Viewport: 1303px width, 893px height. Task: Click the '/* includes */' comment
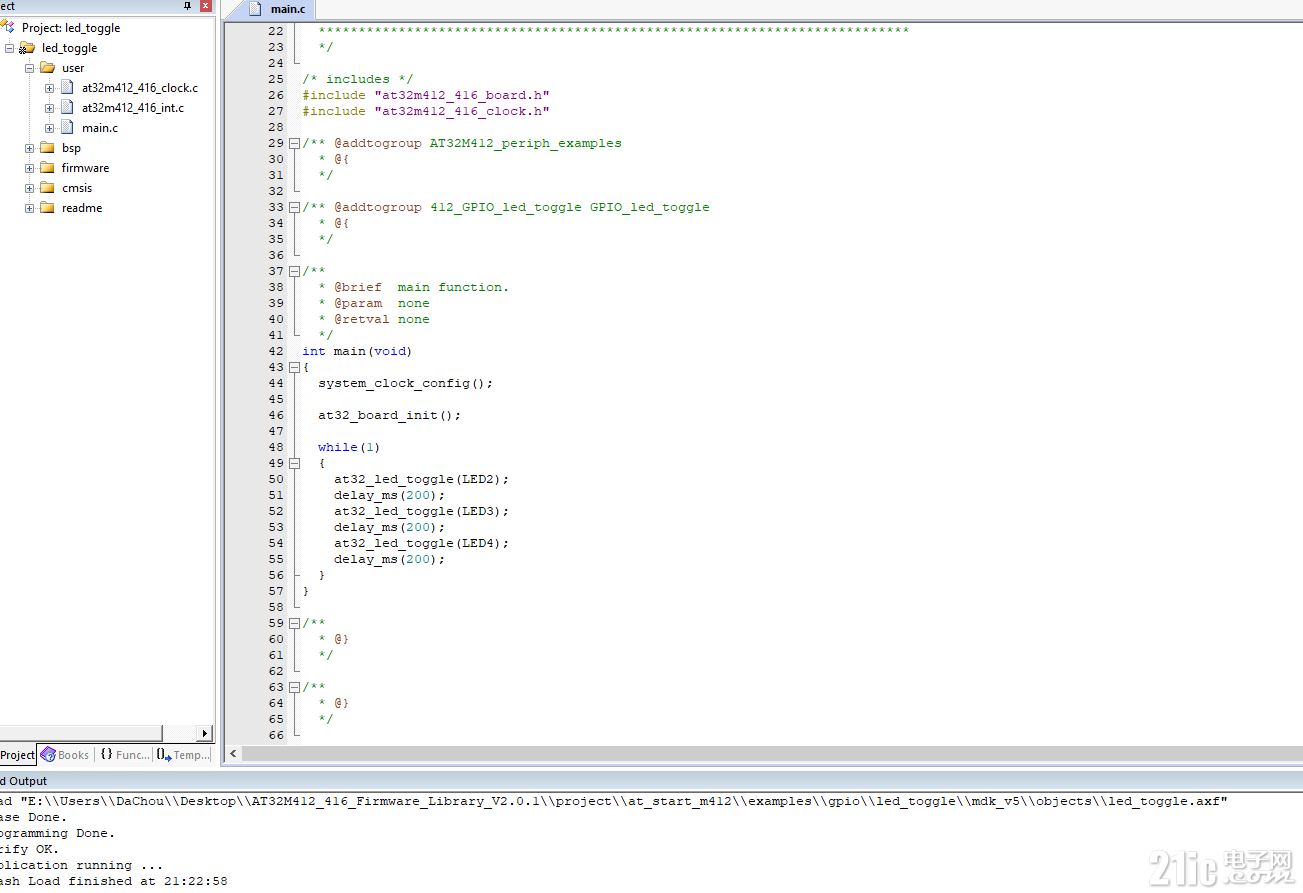(358, 79)
